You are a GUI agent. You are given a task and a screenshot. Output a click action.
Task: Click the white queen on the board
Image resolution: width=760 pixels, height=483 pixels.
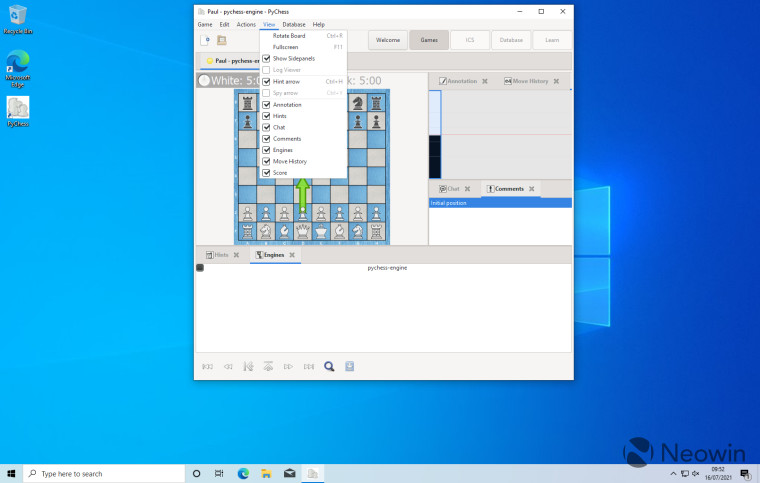[x=303, y=231]
